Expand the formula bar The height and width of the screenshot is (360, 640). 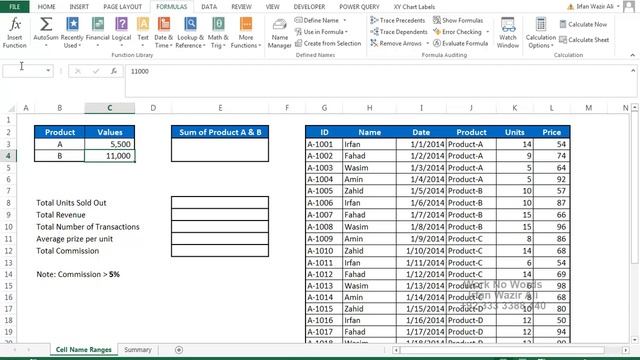(x=633, y=71)
